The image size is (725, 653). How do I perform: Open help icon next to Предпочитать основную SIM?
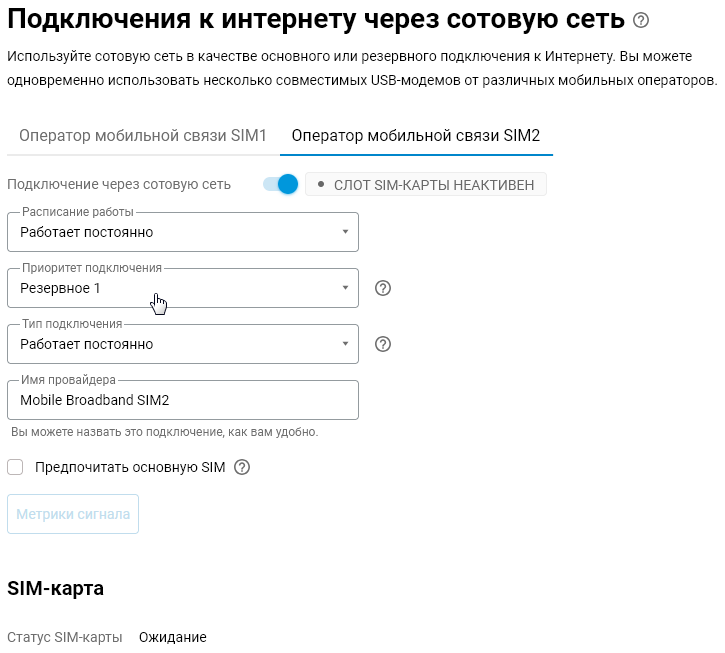click(242, 467)
